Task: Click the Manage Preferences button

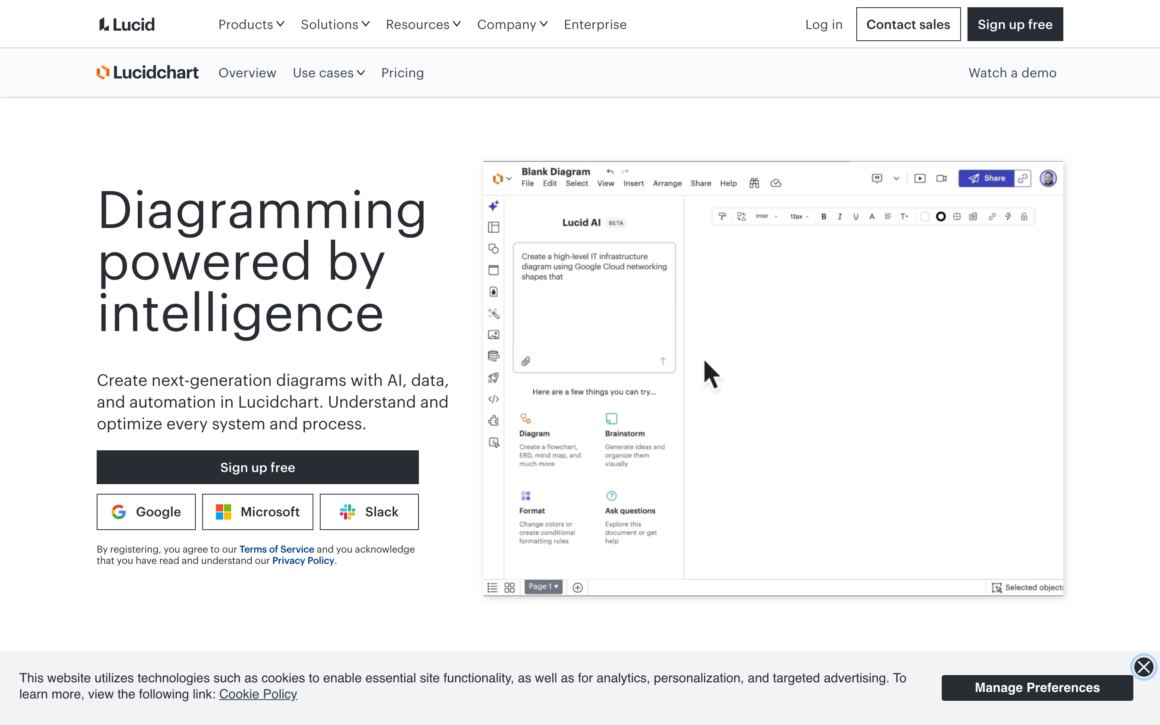Action: 1036,688
